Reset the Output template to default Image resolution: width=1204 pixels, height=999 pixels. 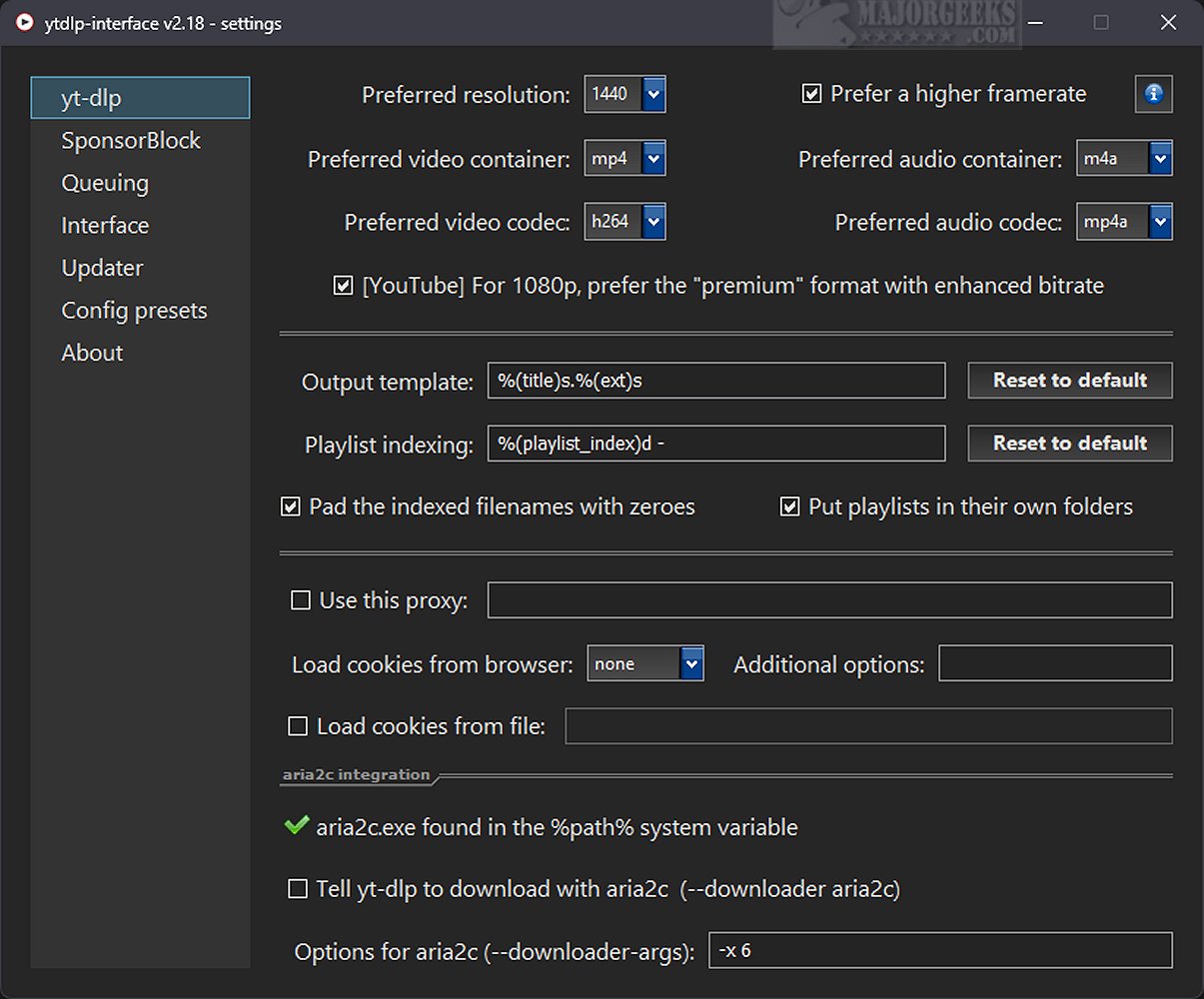pyautogui.click(x=1069, y=381)
